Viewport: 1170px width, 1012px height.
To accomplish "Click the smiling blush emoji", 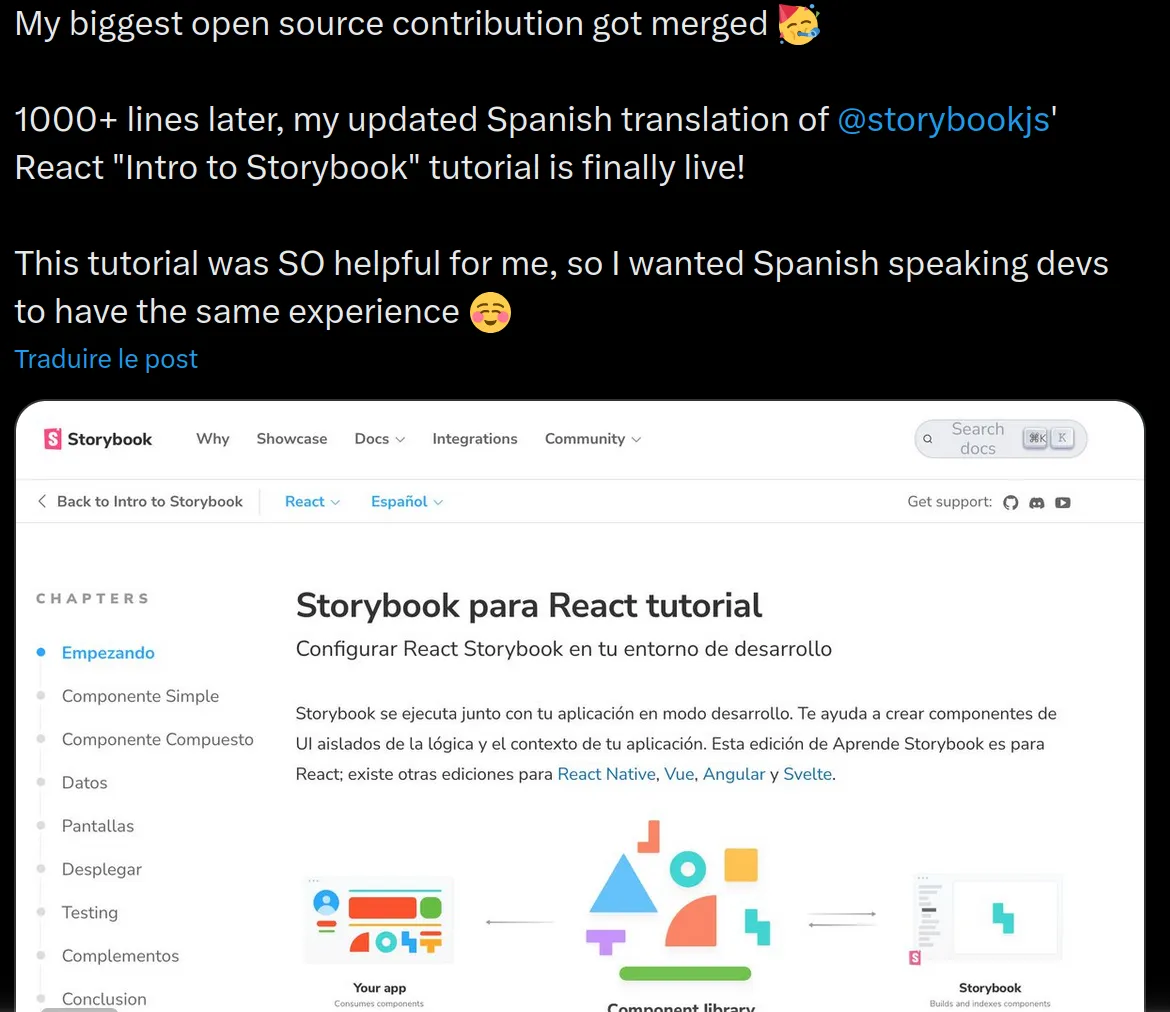I will [490, 312].
